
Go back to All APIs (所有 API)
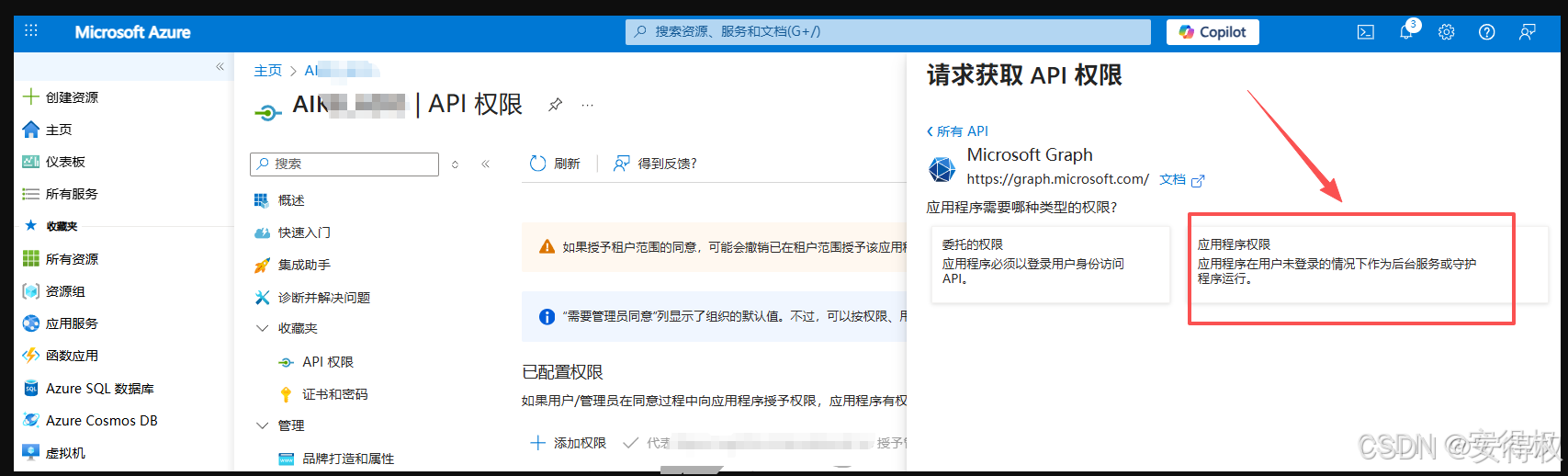(957, 131)
